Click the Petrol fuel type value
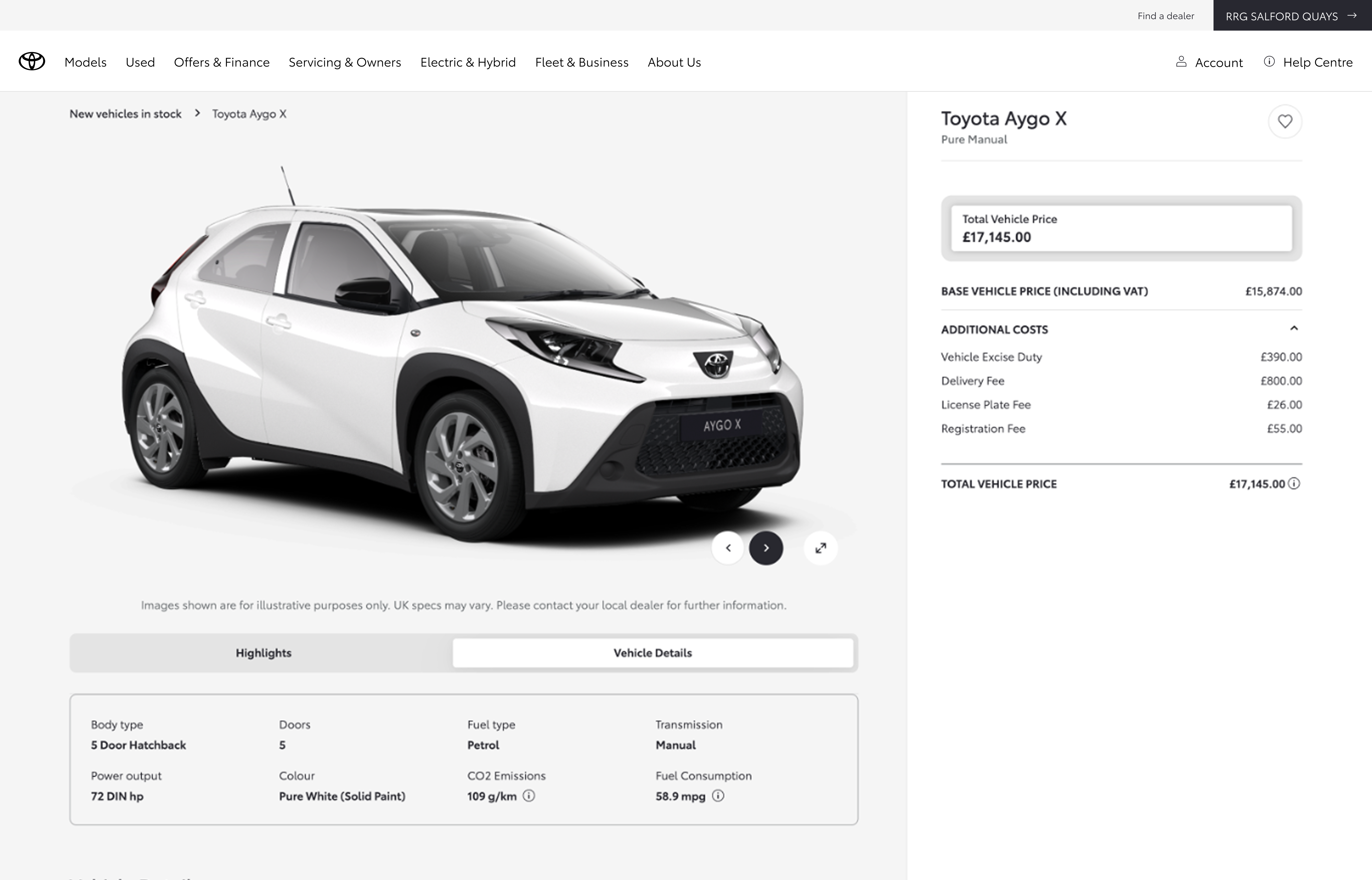Viewport: 1372px width, 880px height. tap(483, 745)
